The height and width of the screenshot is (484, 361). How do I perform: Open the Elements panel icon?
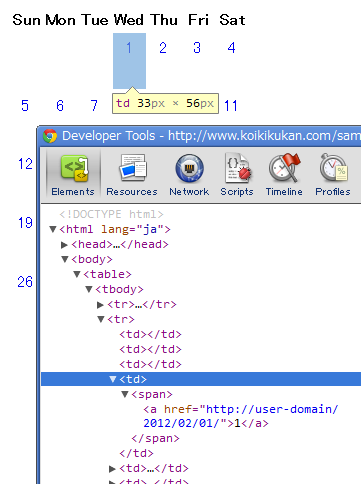pyautogui.click(x=74, y=168)
